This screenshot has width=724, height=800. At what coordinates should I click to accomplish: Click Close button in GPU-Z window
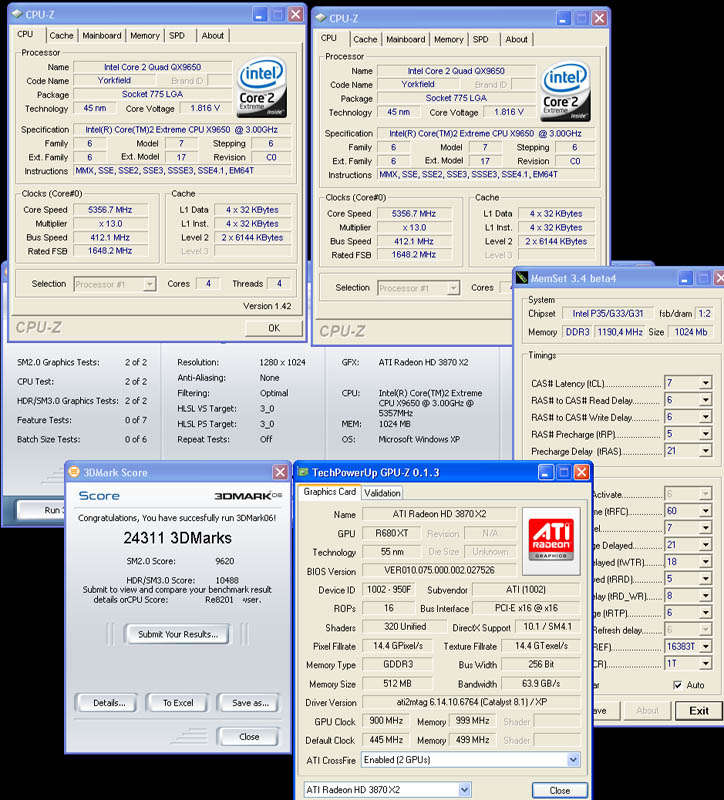(560, 790)
